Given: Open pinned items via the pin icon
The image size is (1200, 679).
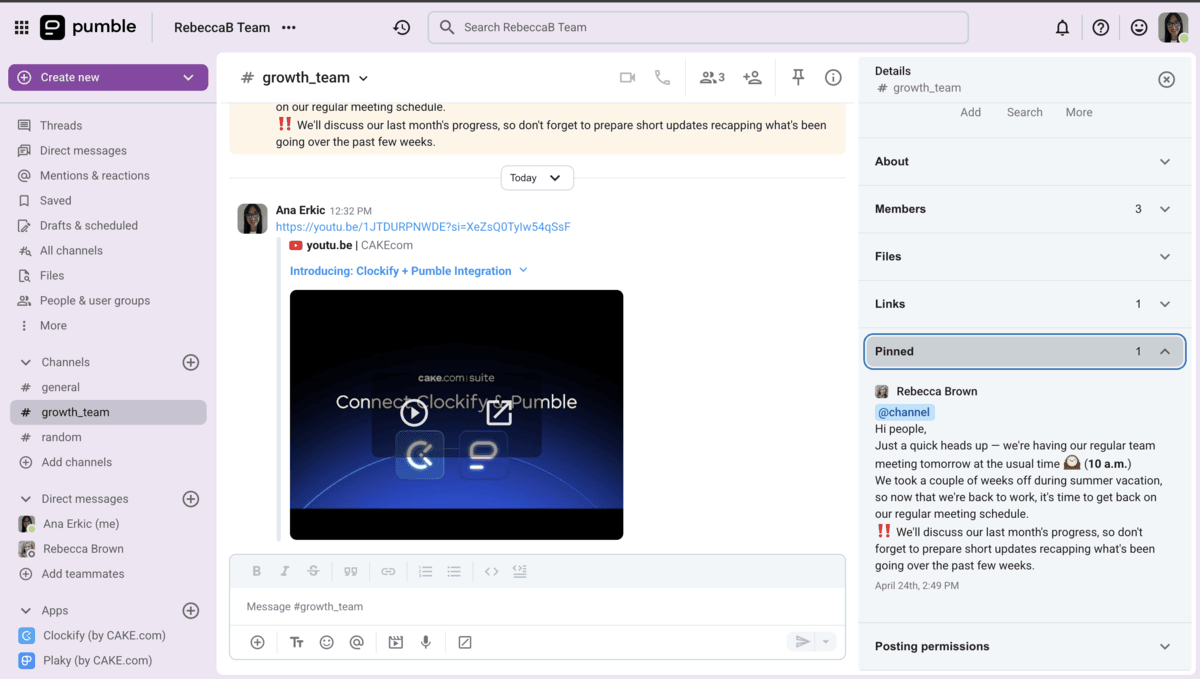Looking at the screenshot, I should tap(797, 76).
